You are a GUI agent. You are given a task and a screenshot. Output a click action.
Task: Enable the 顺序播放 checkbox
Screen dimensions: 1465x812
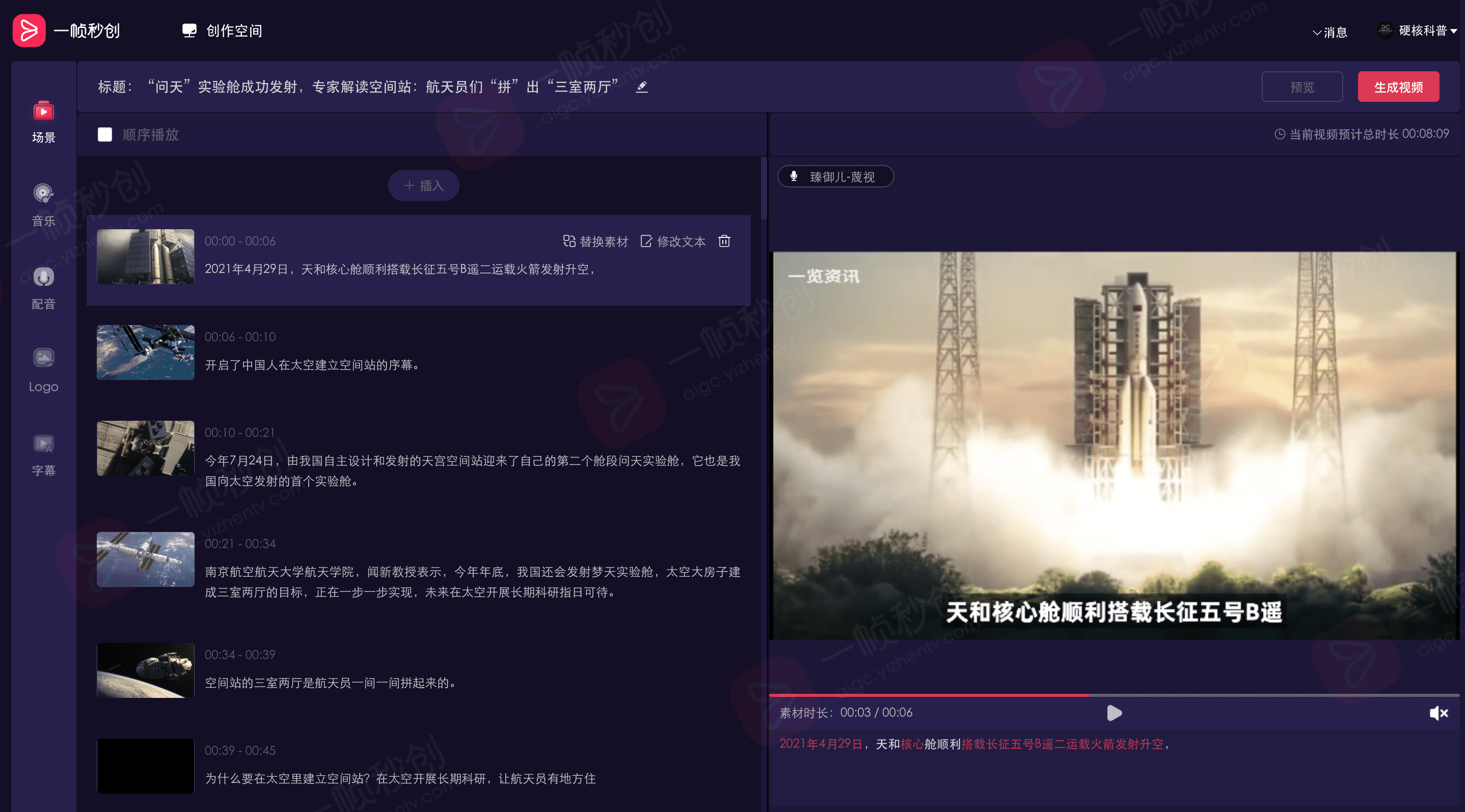(104, 134)
